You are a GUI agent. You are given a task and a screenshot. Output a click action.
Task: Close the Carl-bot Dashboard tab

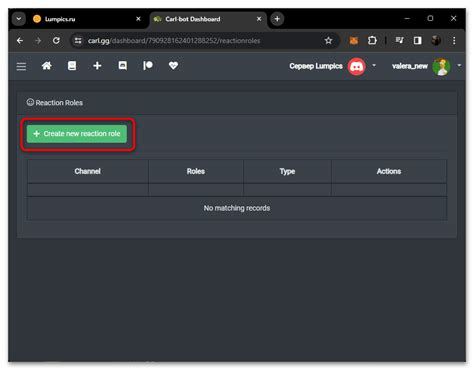click(259, 19)
